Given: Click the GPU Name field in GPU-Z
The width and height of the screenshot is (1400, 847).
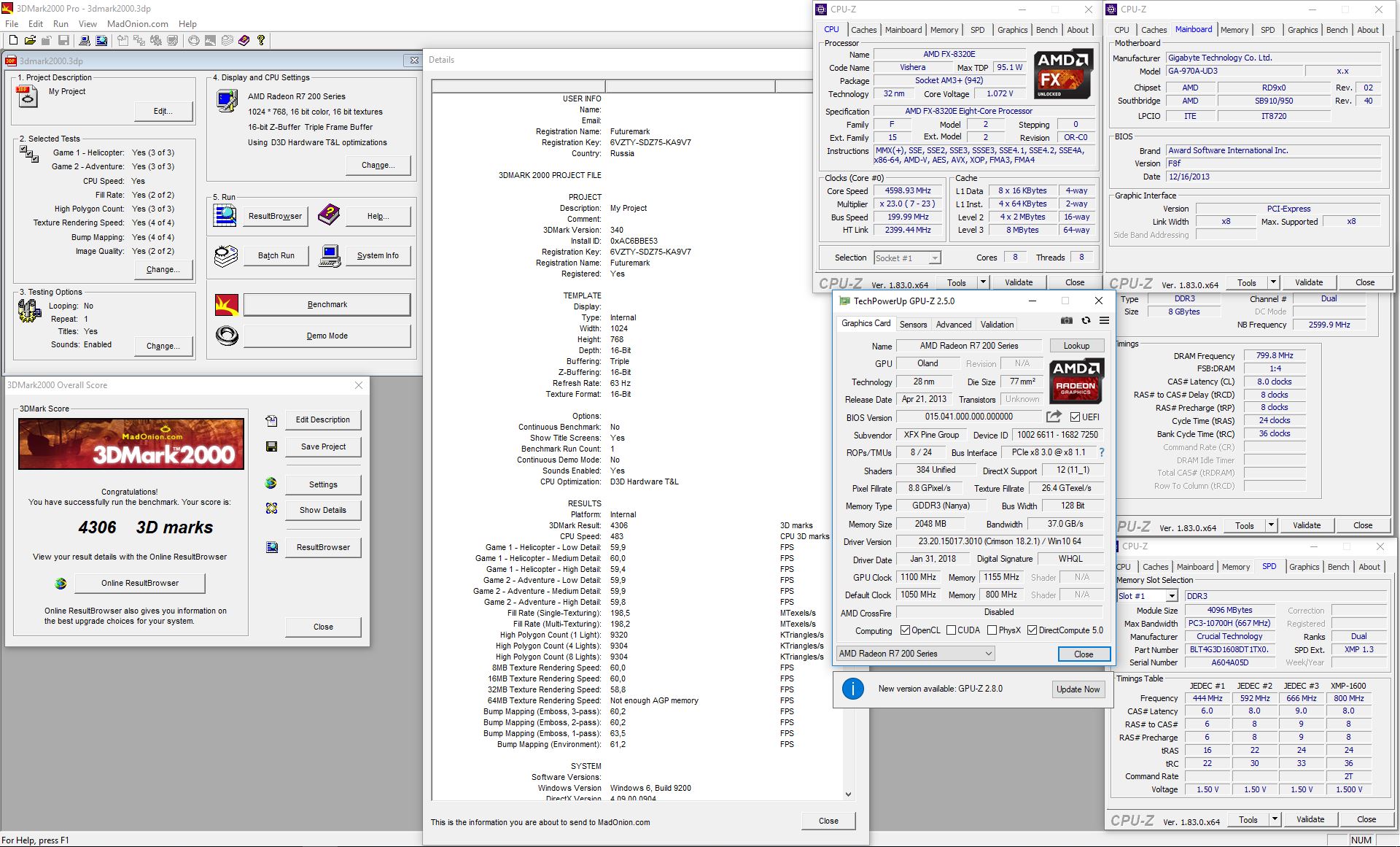Looking at the screenshot, I should (x=969, y=346).
